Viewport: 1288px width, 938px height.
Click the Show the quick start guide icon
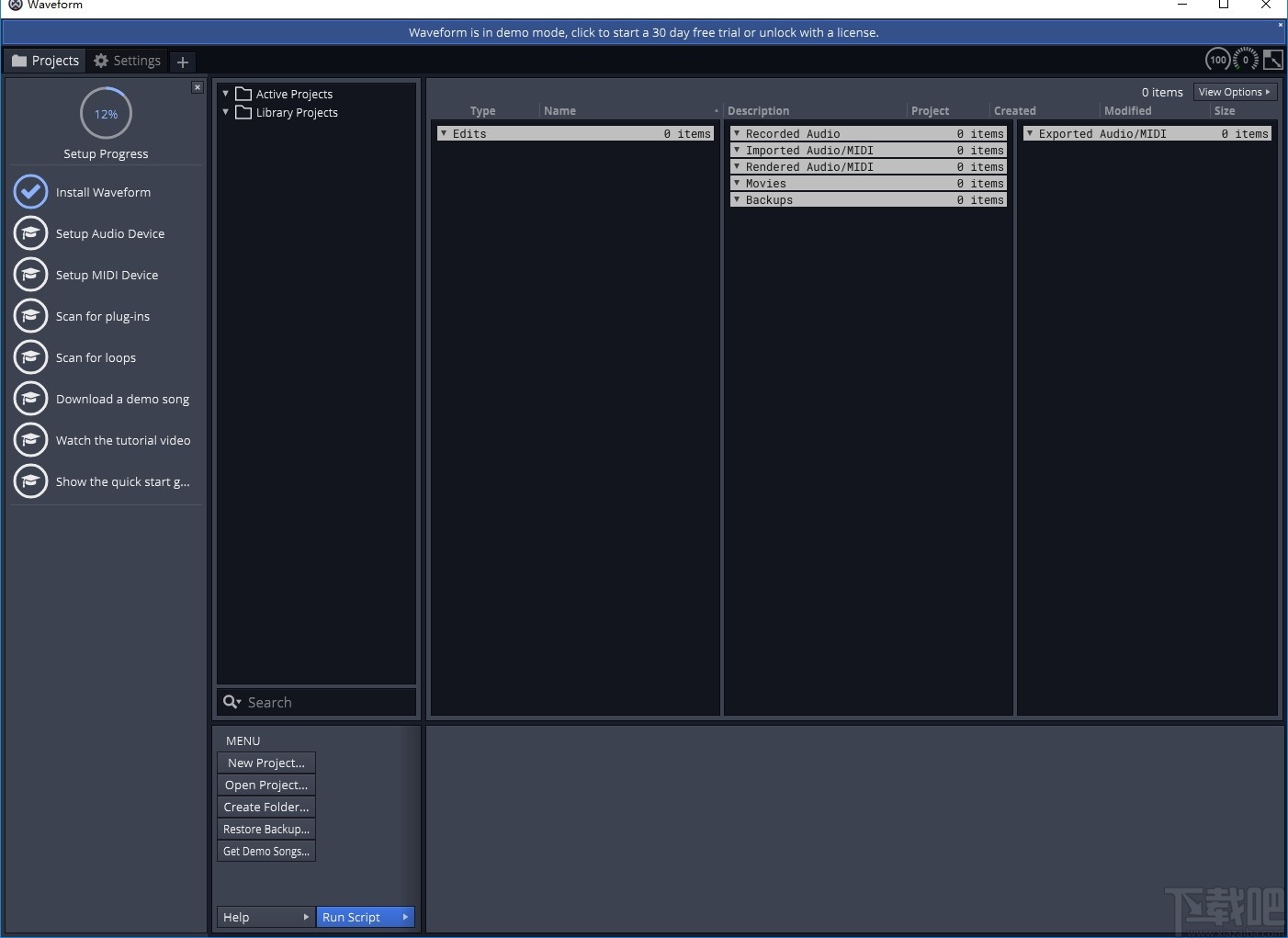coord(30,481)
